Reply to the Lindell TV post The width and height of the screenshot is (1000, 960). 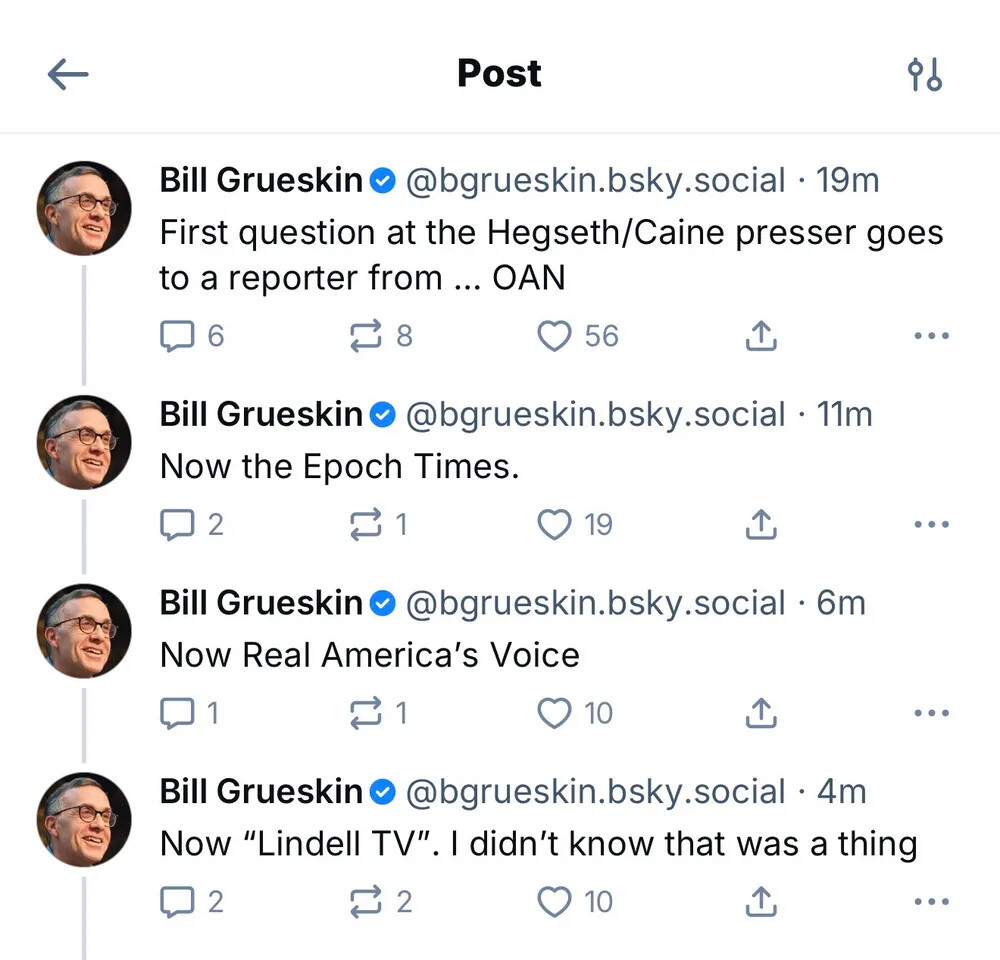177,902
